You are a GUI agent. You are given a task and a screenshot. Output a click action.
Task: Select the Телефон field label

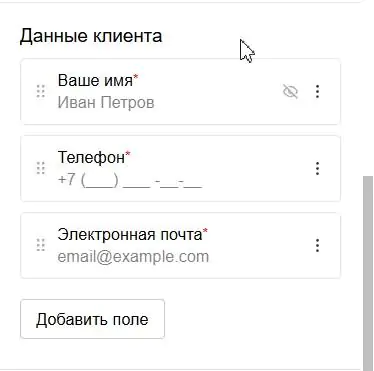pos(91,157)
